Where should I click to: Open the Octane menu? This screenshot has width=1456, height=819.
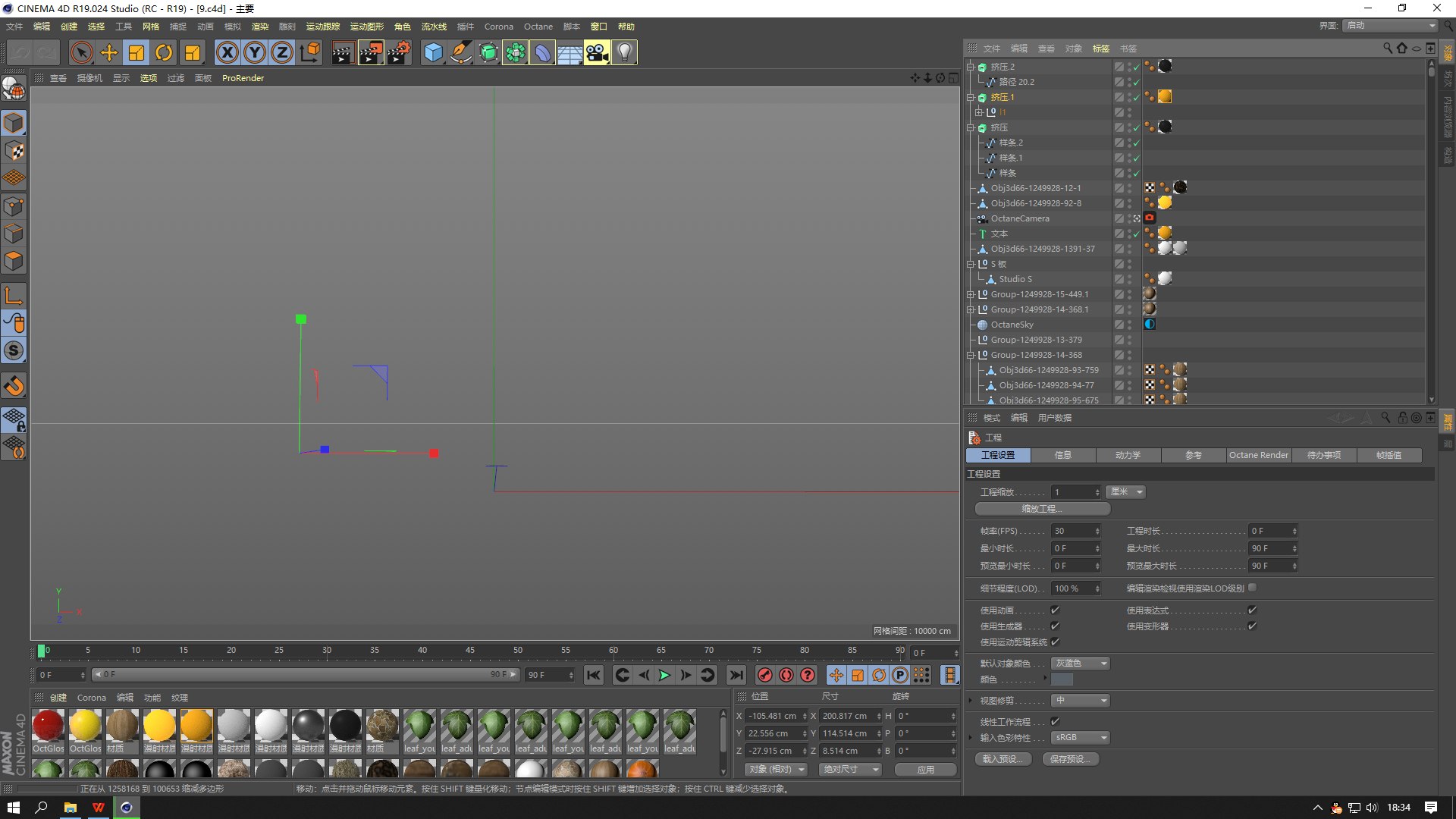pyautogui.click(x=538, y=27)
